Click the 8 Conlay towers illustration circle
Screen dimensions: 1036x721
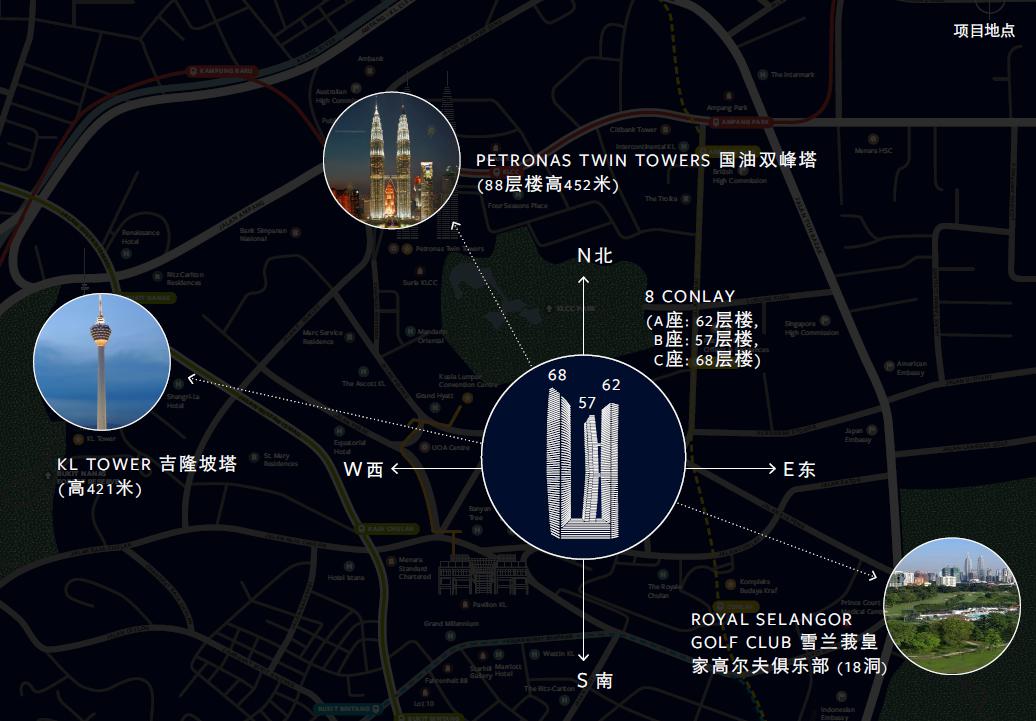click(x=583, y=457)
